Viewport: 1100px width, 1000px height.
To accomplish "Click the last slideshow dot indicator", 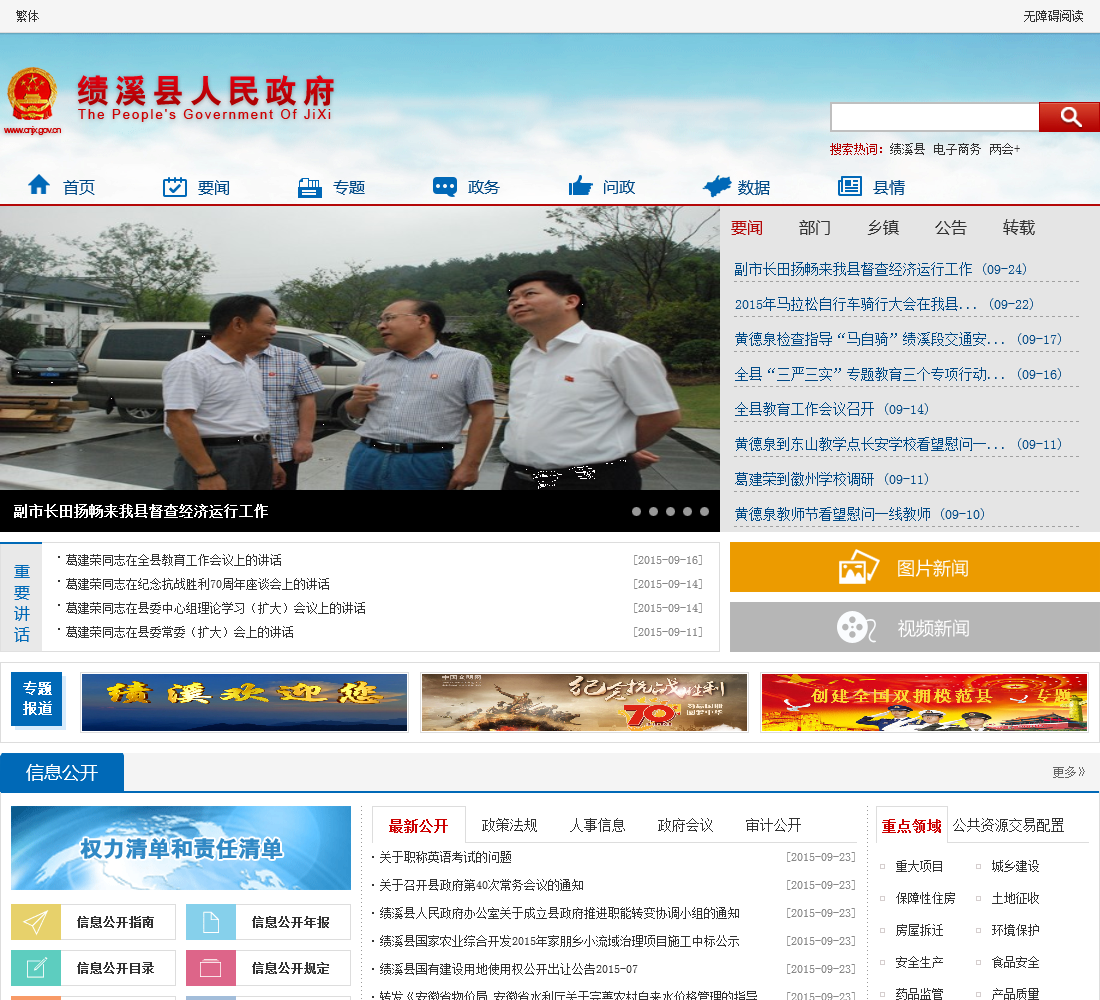I will (x=704, y=512).
